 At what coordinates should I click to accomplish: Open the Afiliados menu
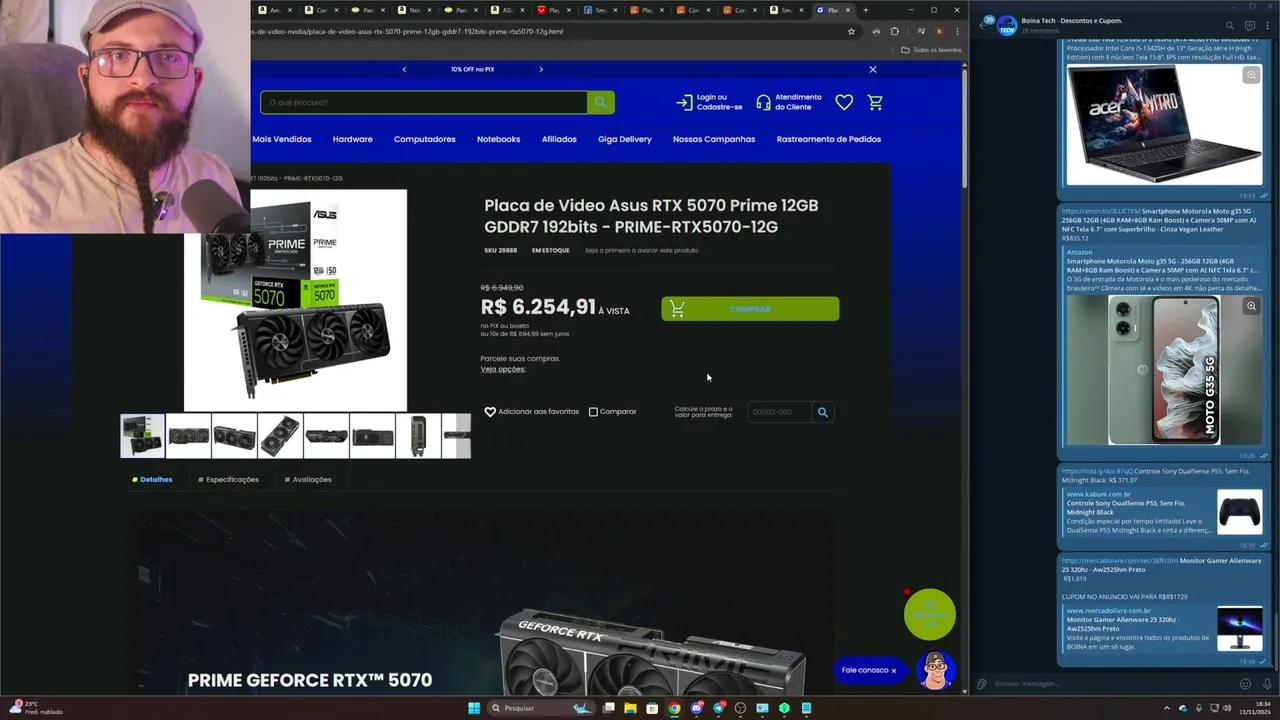tap(559, 139)
